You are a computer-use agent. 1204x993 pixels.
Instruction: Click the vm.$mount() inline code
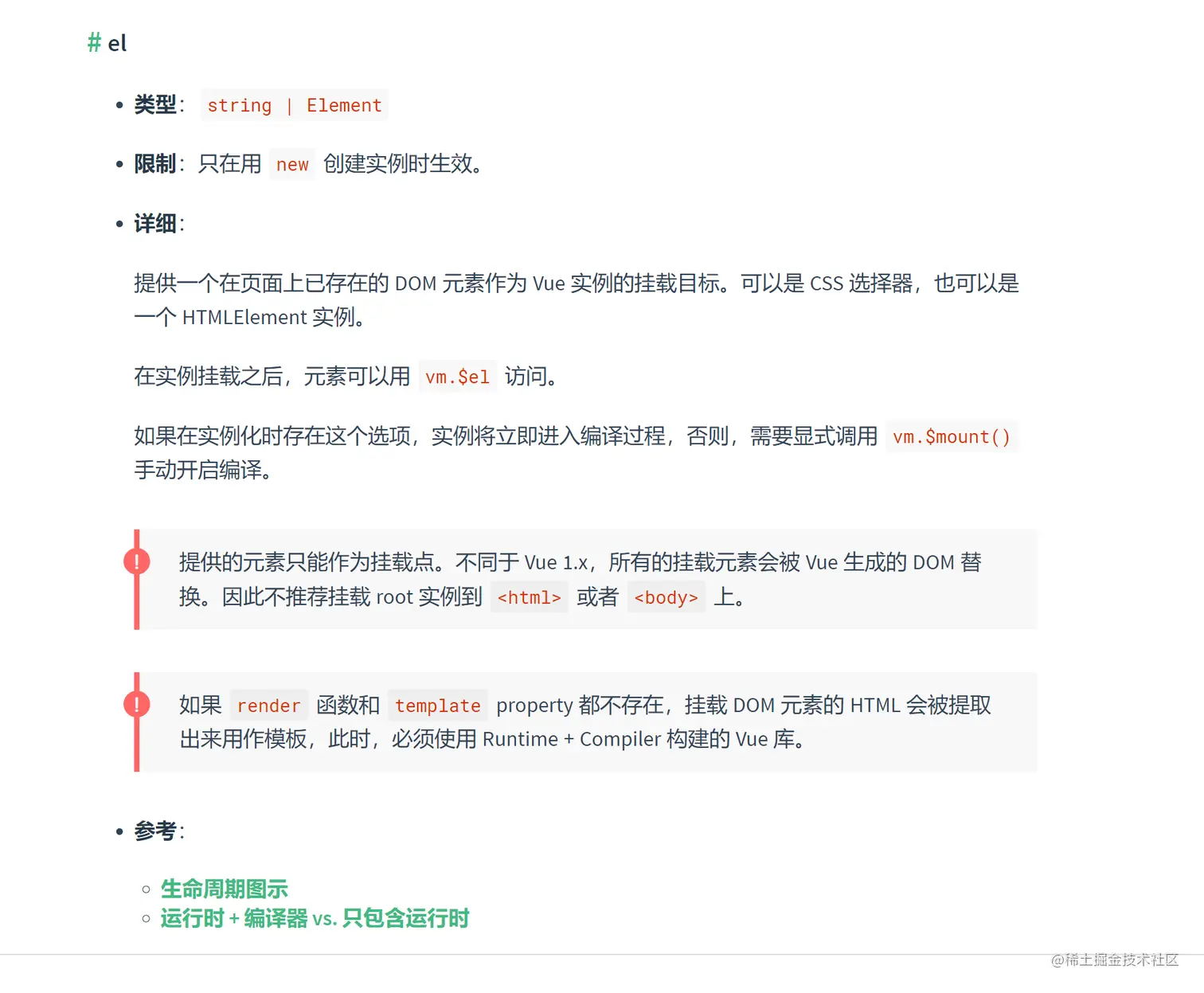click(952, 436)
